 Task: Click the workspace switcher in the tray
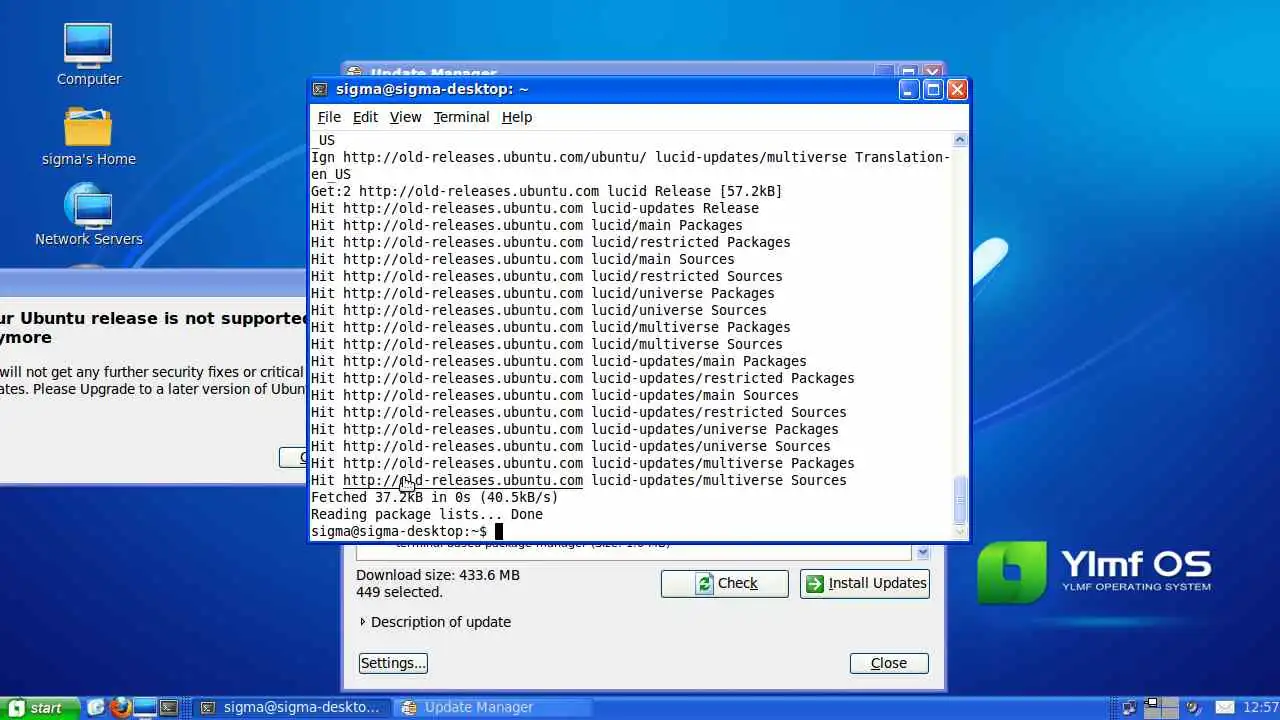click(x=1161, y=707)
